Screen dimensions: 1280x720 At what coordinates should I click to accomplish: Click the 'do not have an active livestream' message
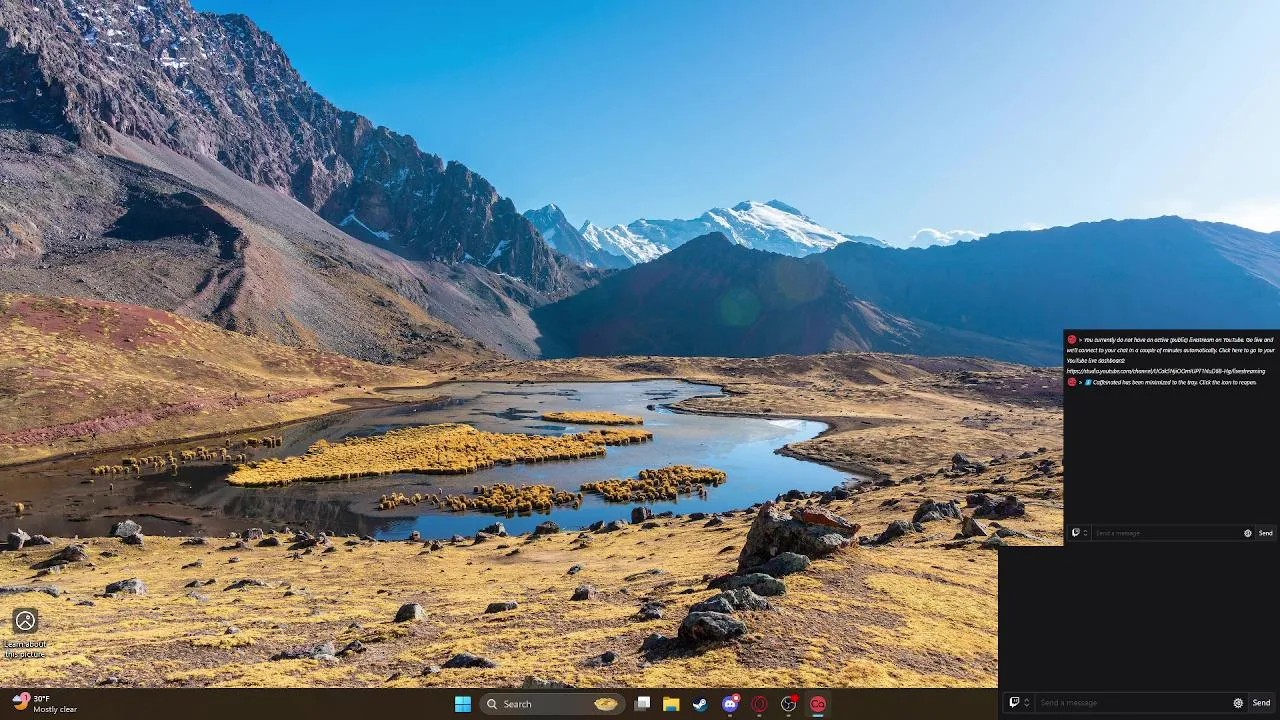pyautogui.click(x=1171, y=350)
